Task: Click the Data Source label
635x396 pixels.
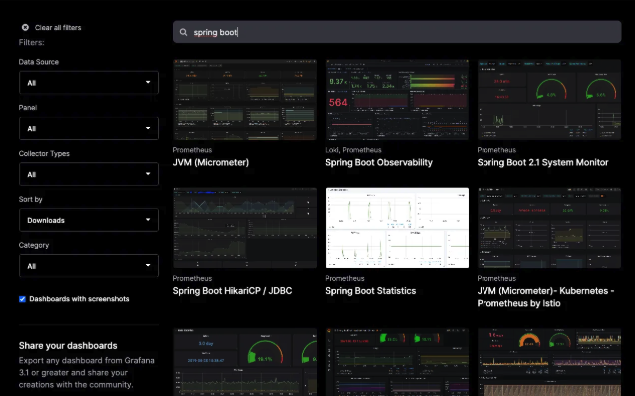Action: pyautogui.click(x=38, y=62)
